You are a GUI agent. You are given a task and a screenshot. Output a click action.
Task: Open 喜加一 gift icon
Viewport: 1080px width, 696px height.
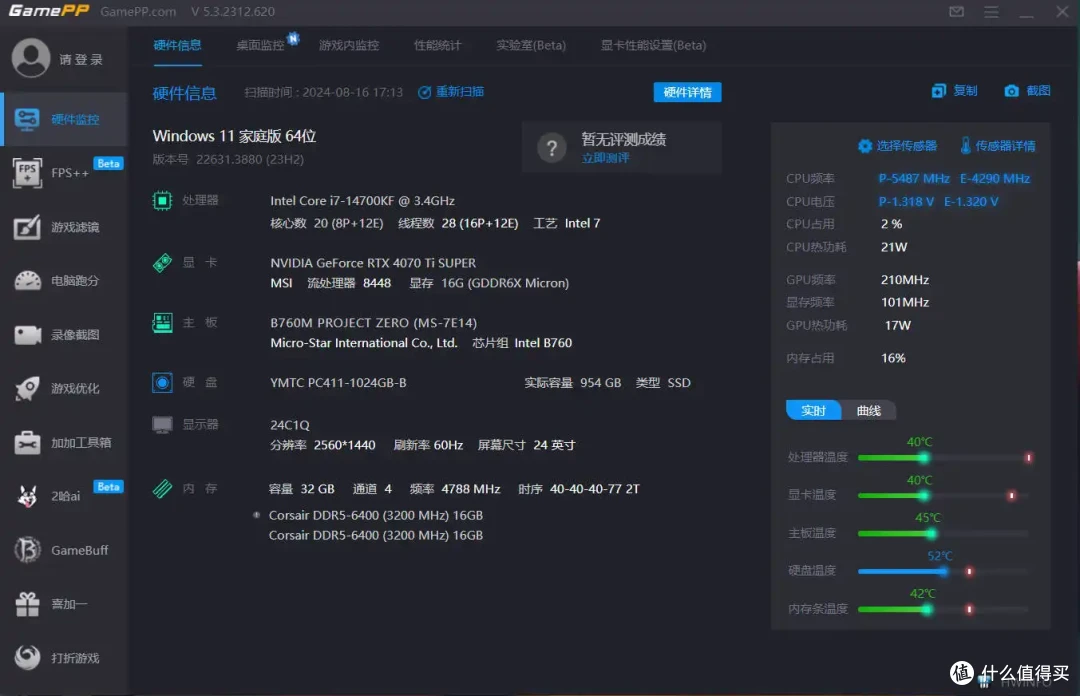click(x=28, y=604)
